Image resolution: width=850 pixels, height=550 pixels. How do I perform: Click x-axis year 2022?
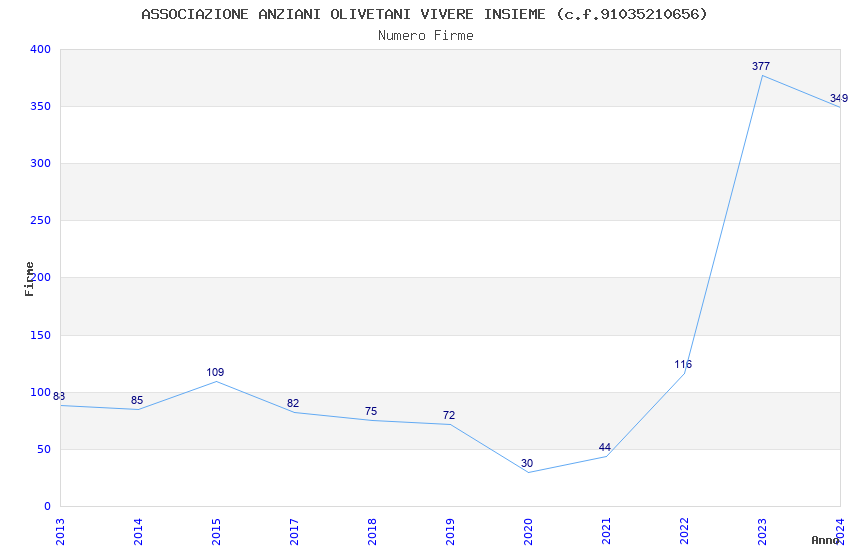(x=685, y=532)
